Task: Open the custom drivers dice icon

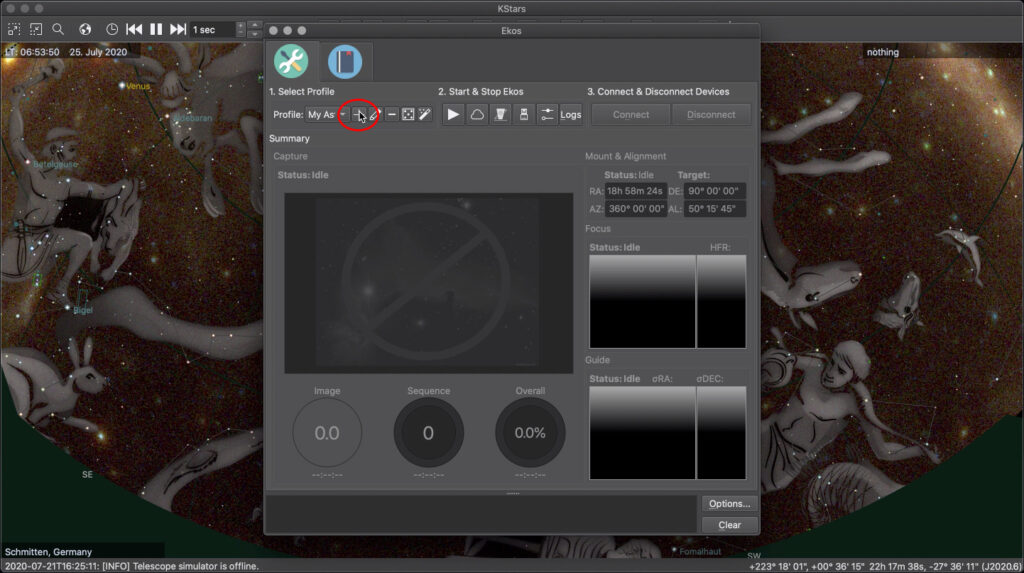Action: point(408,114)
